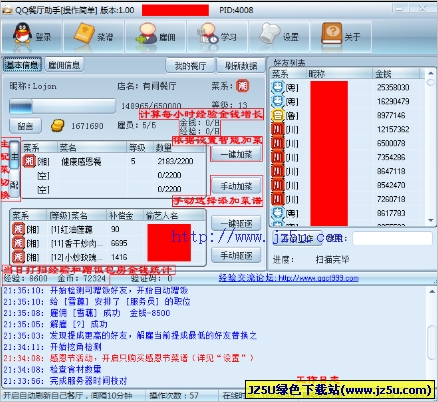Image resolution: width=438 pixels, height=402 pixels.
Task: Open the 学习 study icon
Action: (x=208, y=34)
